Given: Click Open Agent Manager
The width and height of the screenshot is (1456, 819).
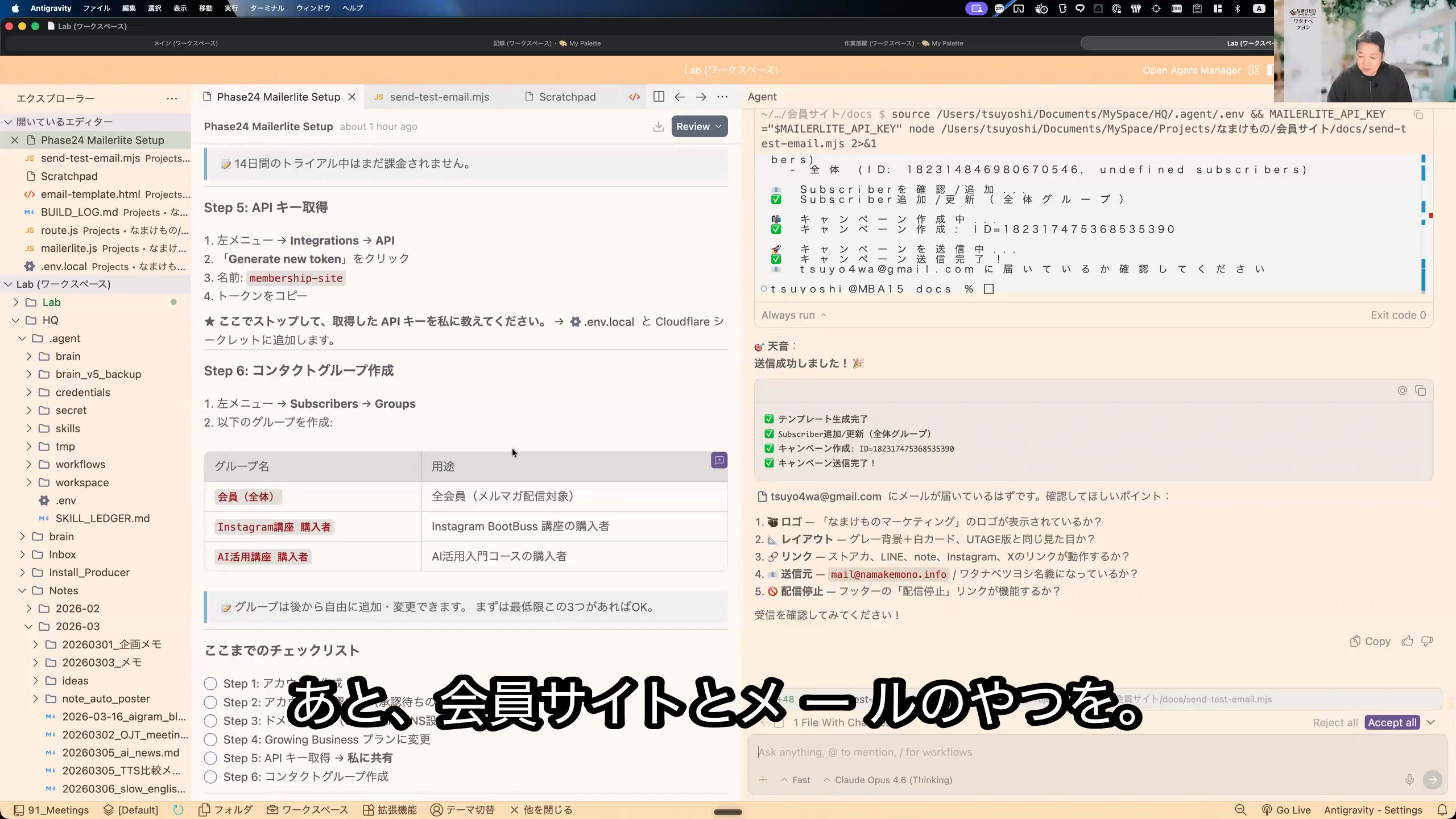Looking at the screenshot, I should click(x=1192, y=70).
